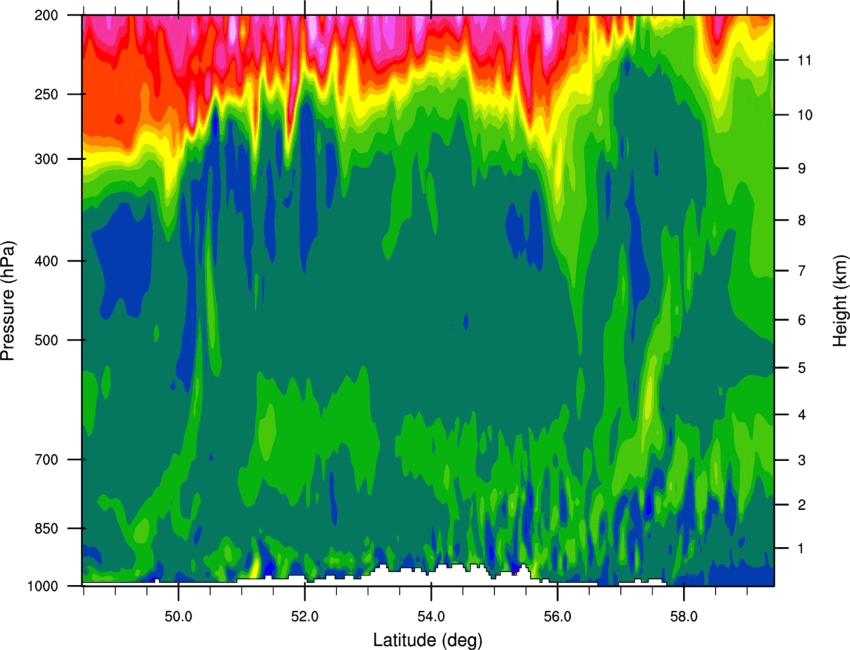Image resolution: width=850 pixels, height=650 pixels.
Task: Pick the 2 km height label
Action: point(802,505)
